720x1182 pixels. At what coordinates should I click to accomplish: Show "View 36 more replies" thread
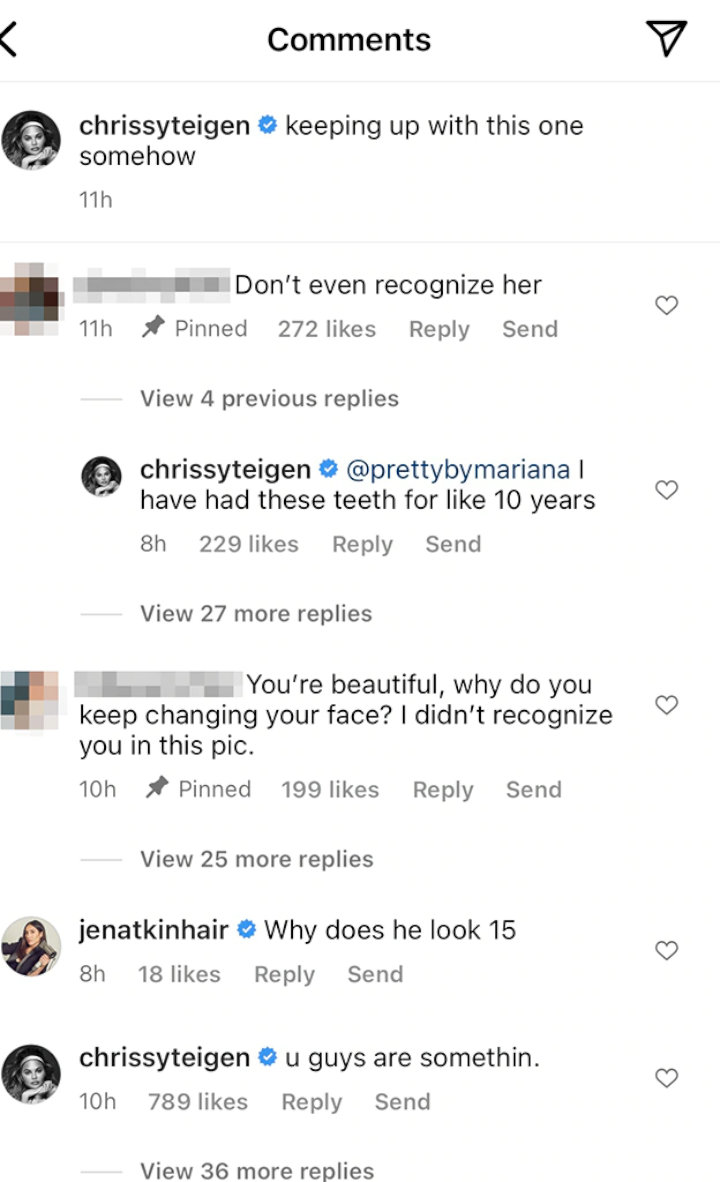(x=257, y=1170)
